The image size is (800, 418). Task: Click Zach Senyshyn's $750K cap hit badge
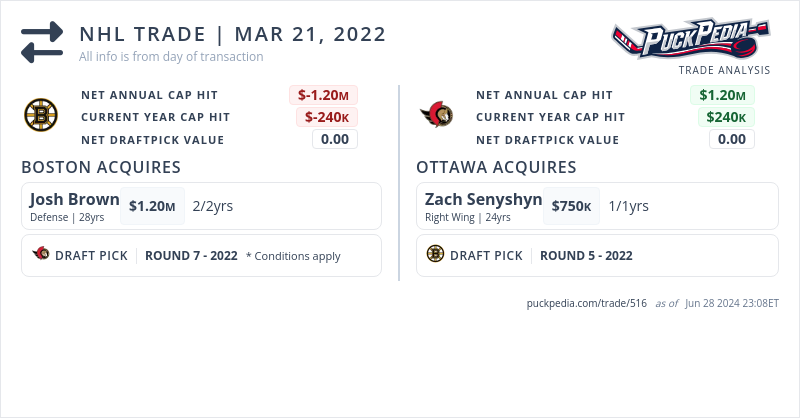coord(571,206)
